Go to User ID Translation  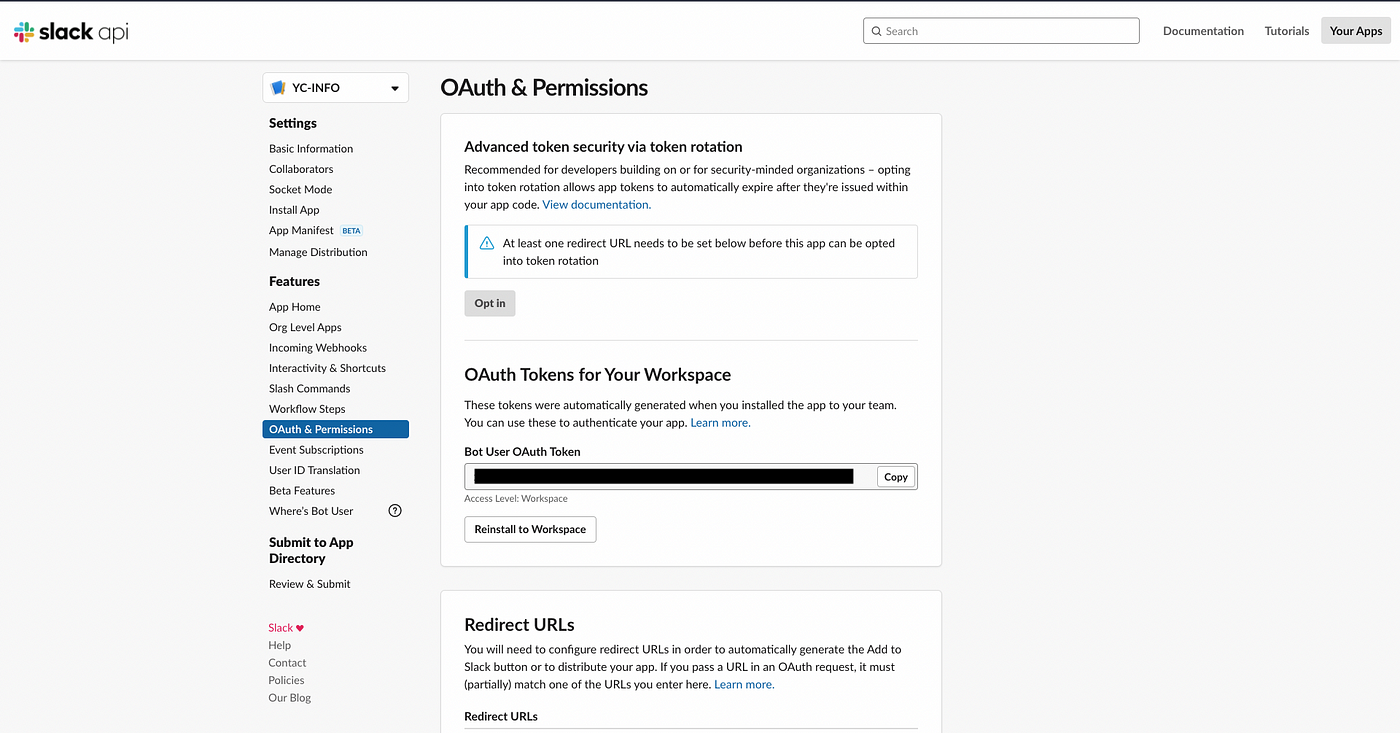[x=314, y=470]
